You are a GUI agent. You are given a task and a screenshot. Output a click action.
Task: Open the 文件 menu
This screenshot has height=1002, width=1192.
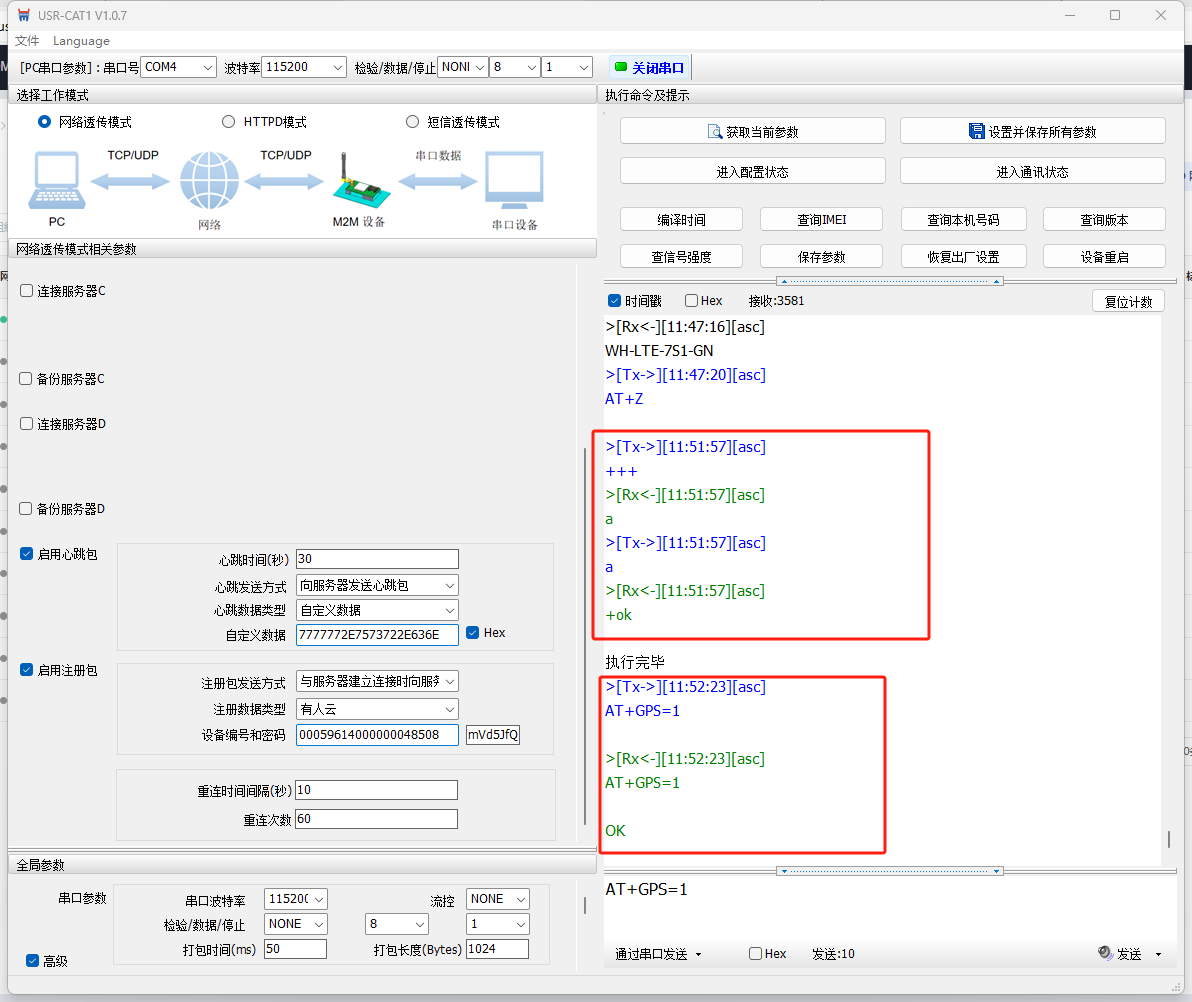click(x=27, y=41)
